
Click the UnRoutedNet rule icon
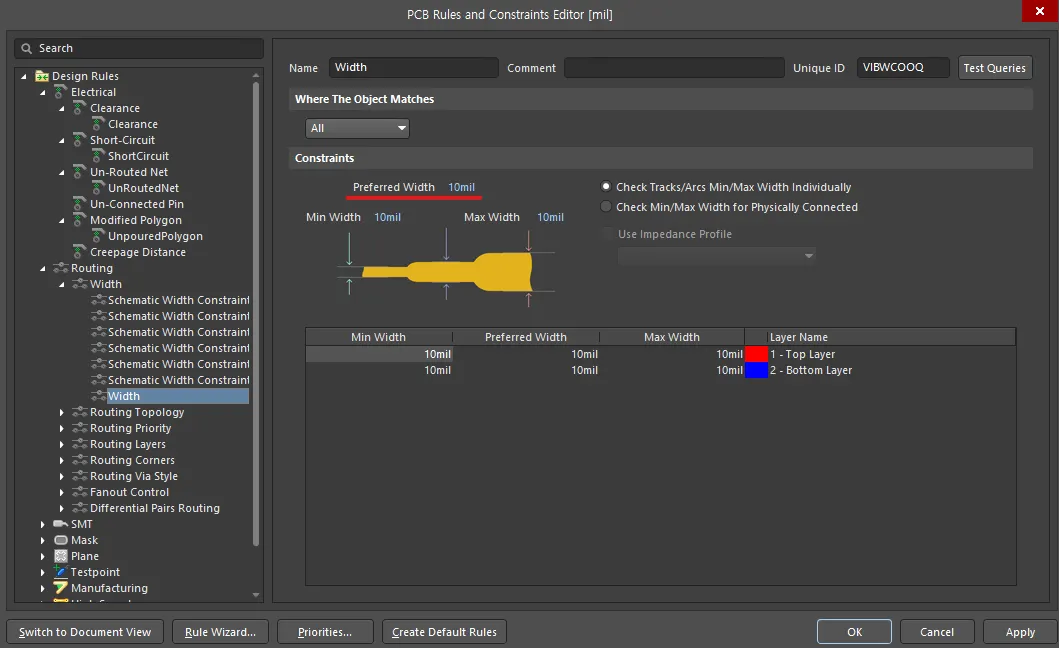tap(98, 188)
